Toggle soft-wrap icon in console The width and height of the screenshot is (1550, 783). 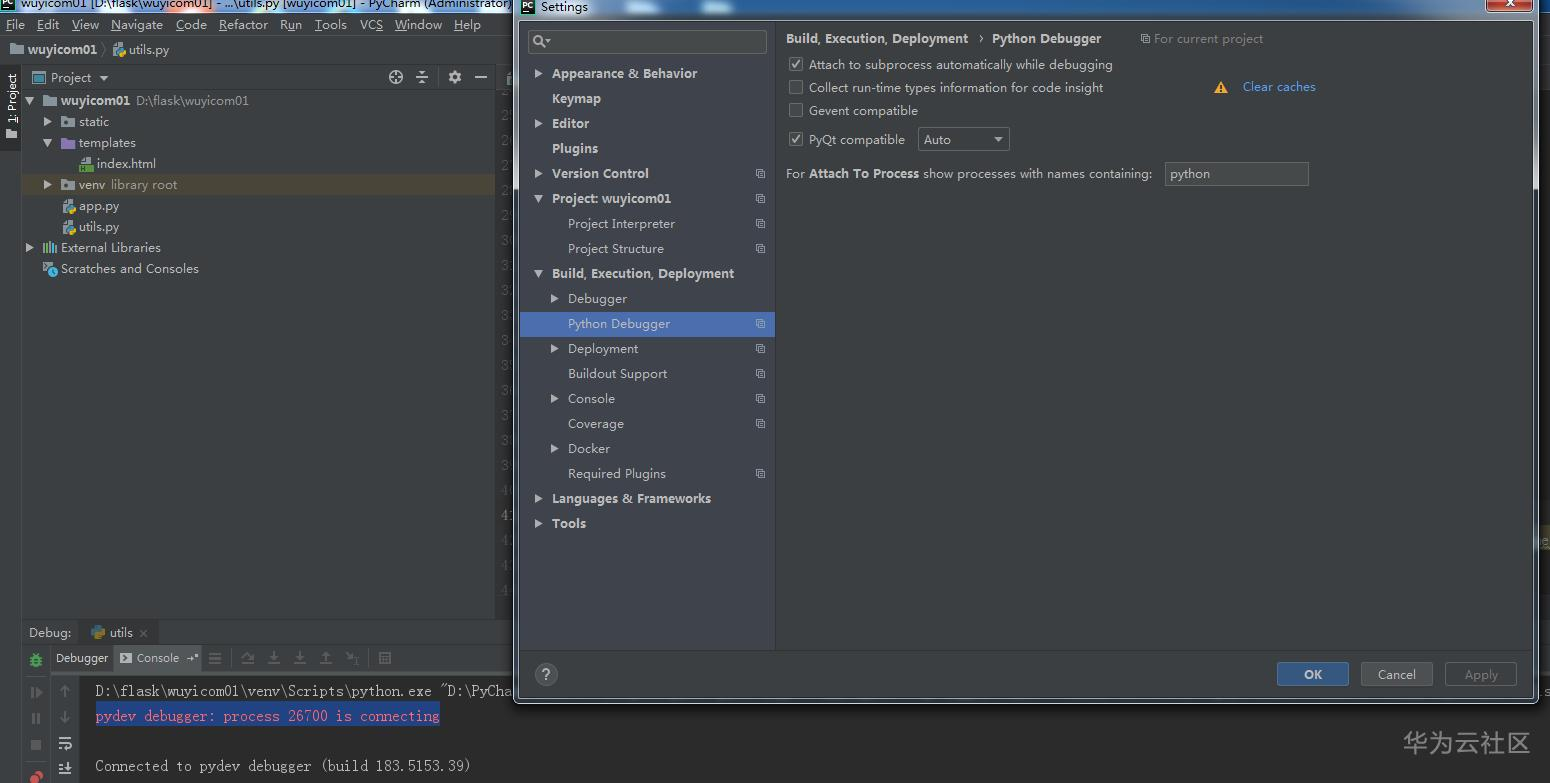(x=65, y=743)
